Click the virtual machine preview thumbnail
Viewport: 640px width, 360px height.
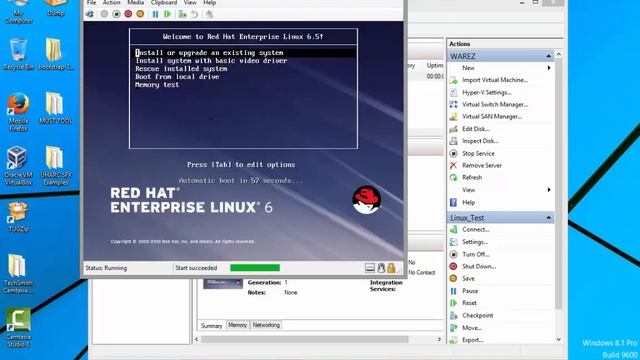tap(223, 284)
